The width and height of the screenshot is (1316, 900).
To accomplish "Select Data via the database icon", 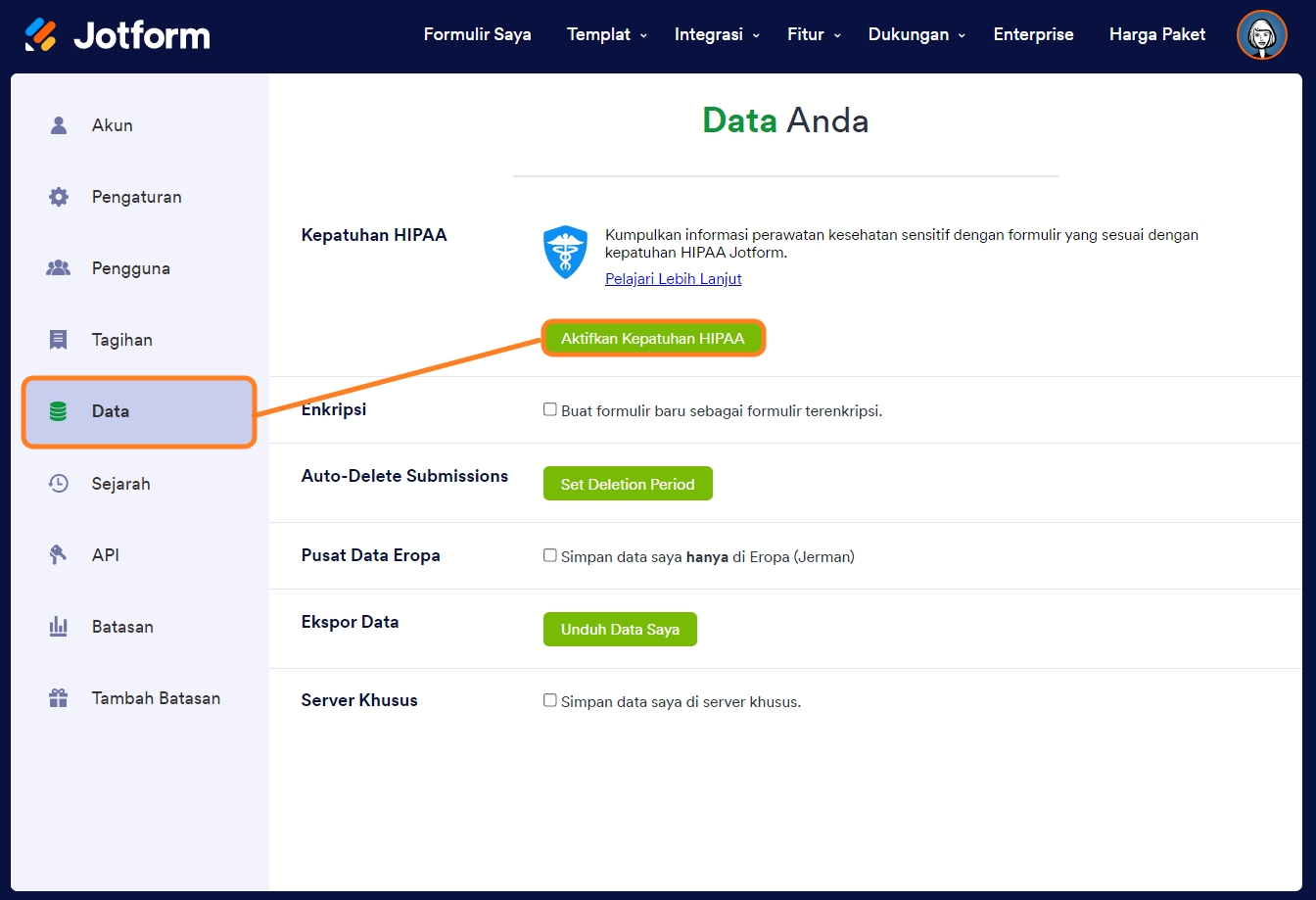I will [59, 411].
